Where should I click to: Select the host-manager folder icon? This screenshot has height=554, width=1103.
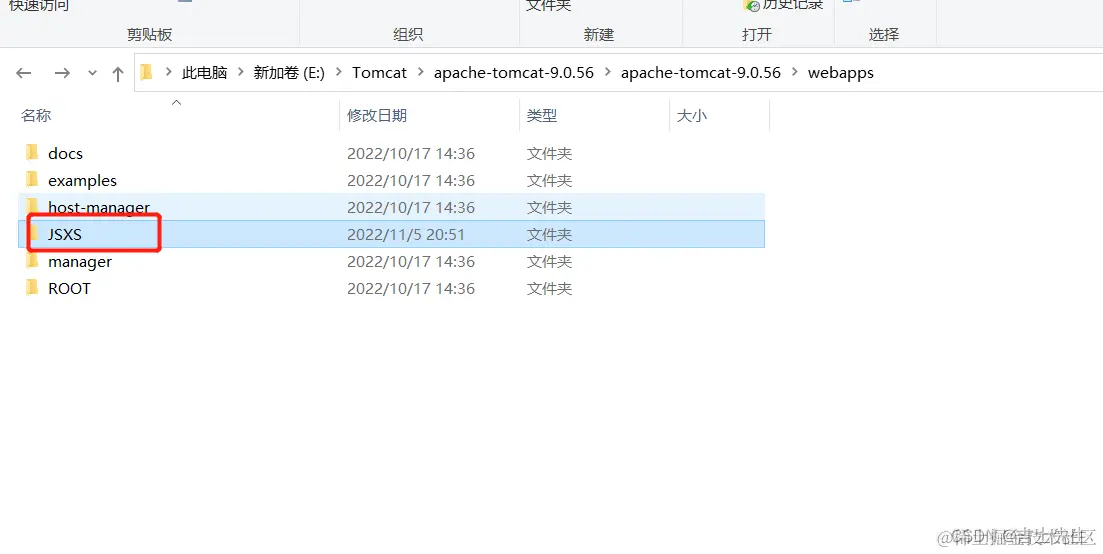point(32,206)
